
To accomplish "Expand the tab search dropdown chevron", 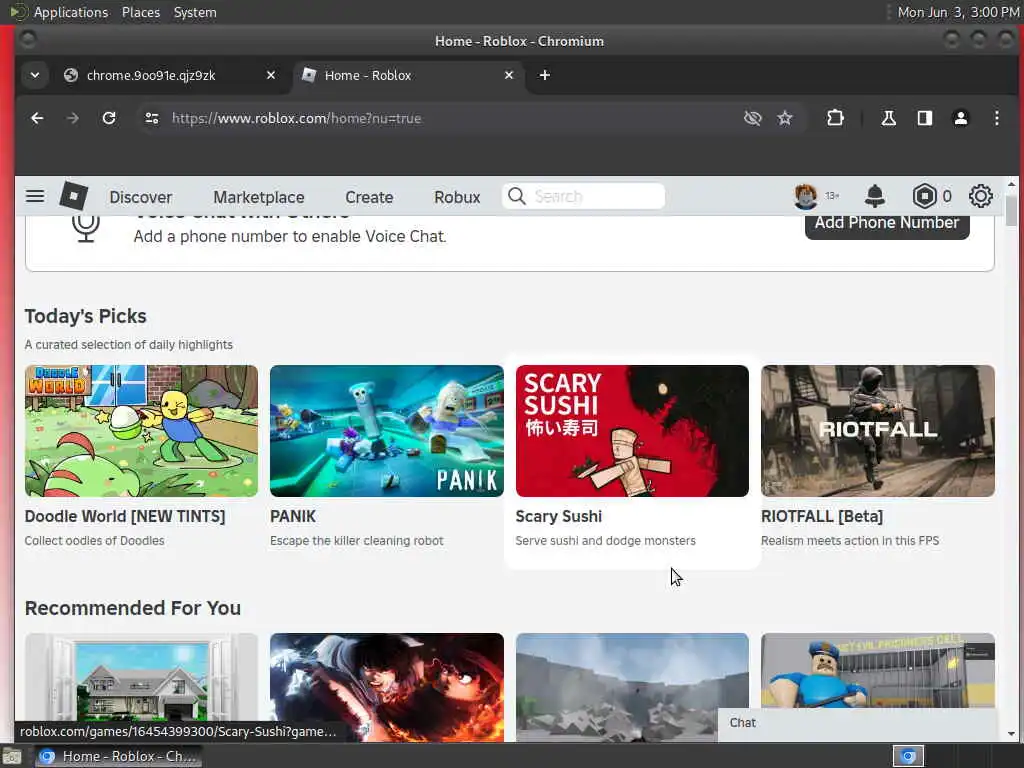I will [35, 75].
